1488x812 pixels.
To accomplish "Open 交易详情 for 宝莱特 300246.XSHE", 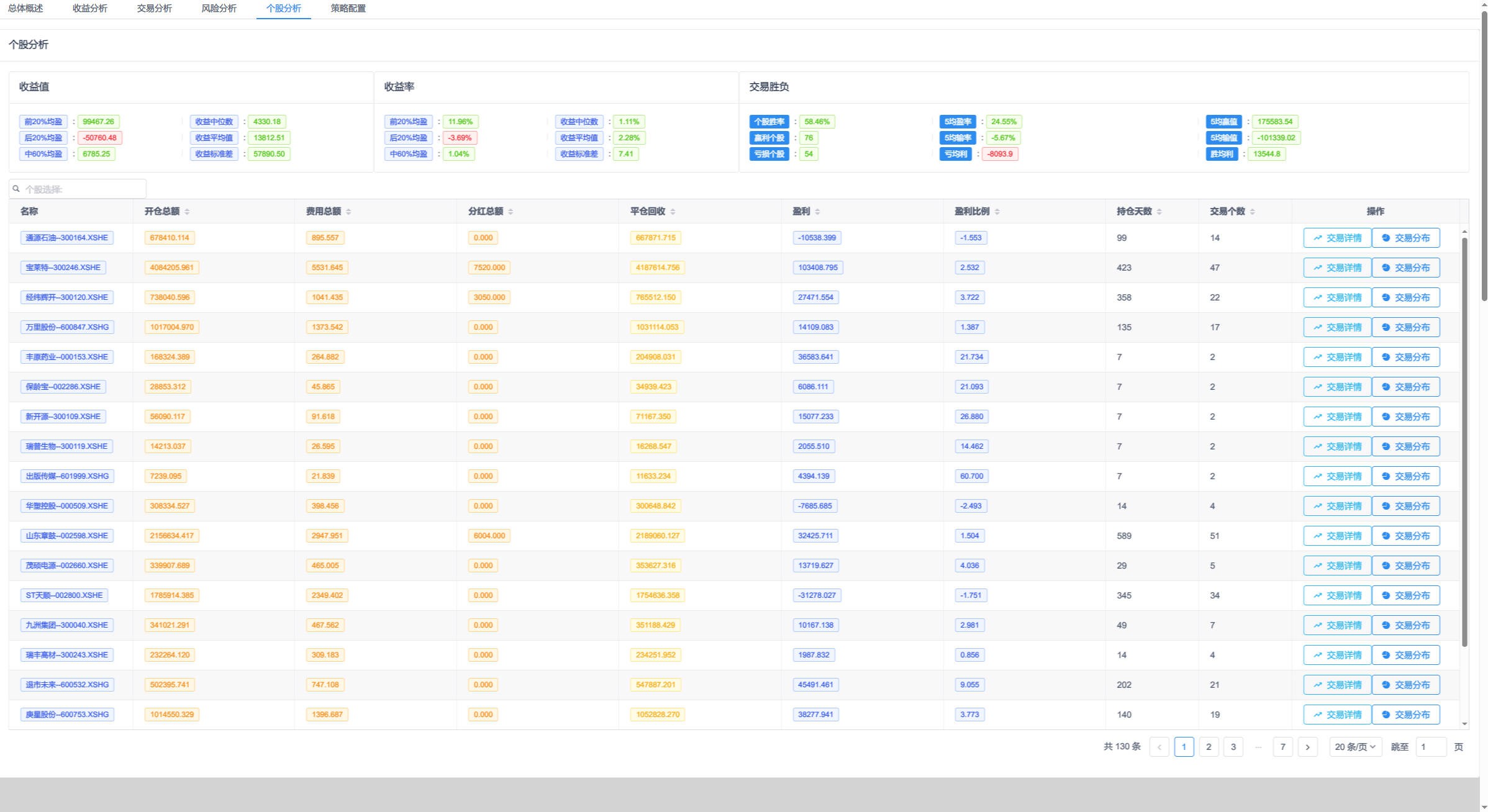I will (1337, 268).
